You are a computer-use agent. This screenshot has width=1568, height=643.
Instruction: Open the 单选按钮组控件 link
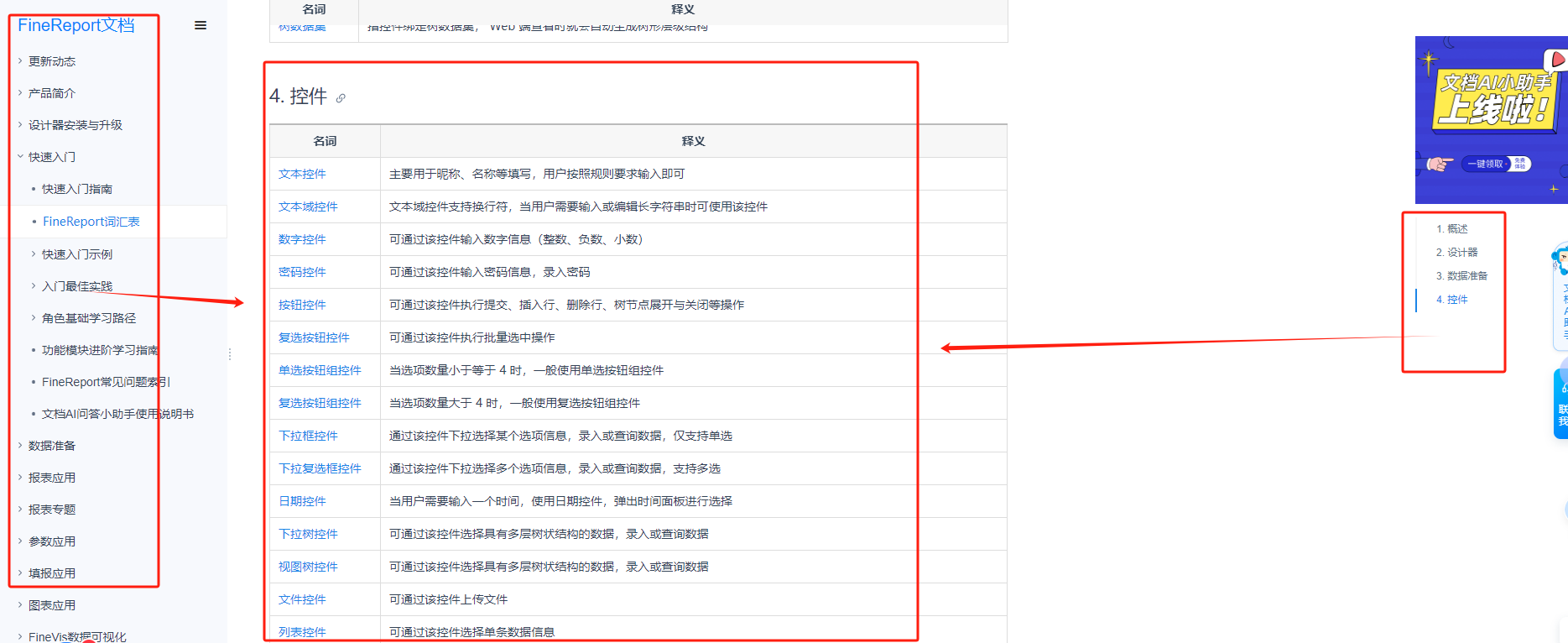point(320,370)
